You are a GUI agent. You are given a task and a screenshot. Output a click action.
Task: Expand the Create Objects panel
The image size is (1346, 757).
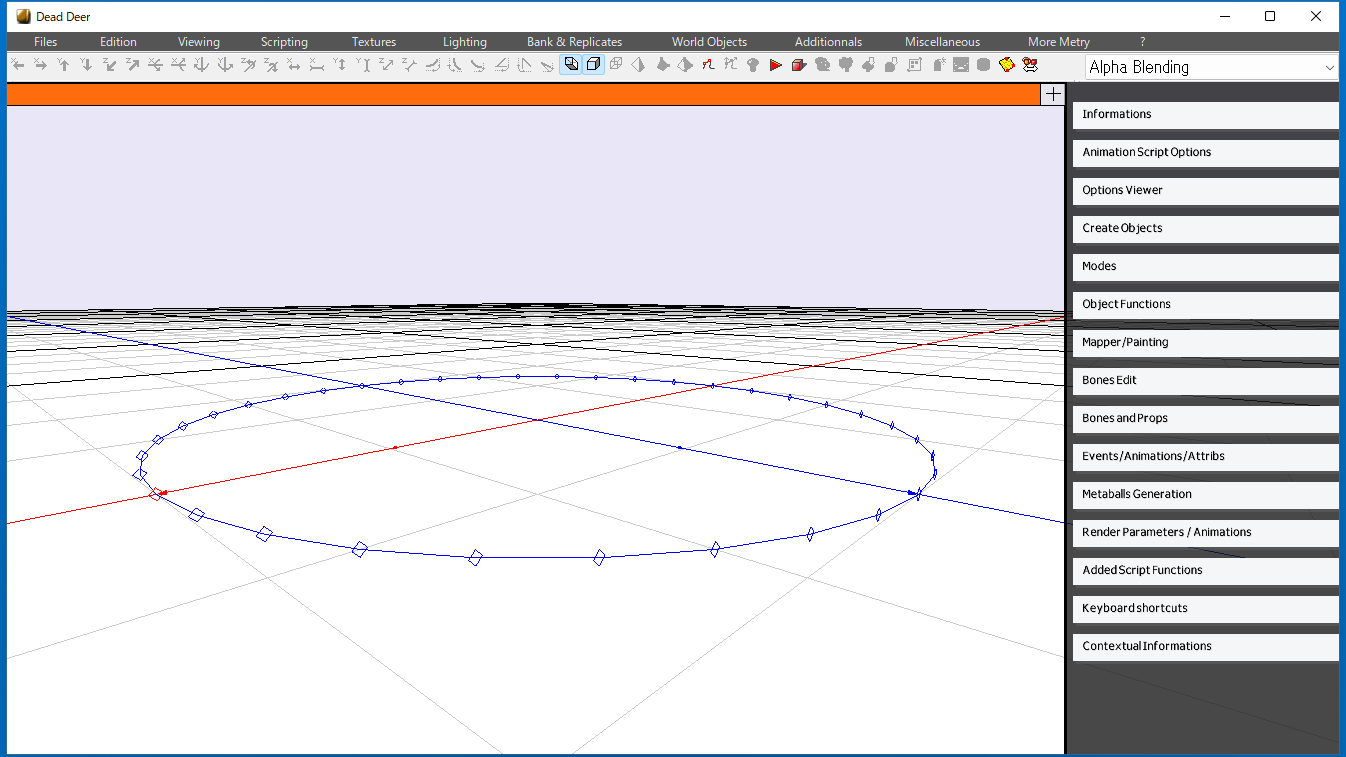click(x=1205, y=228)
